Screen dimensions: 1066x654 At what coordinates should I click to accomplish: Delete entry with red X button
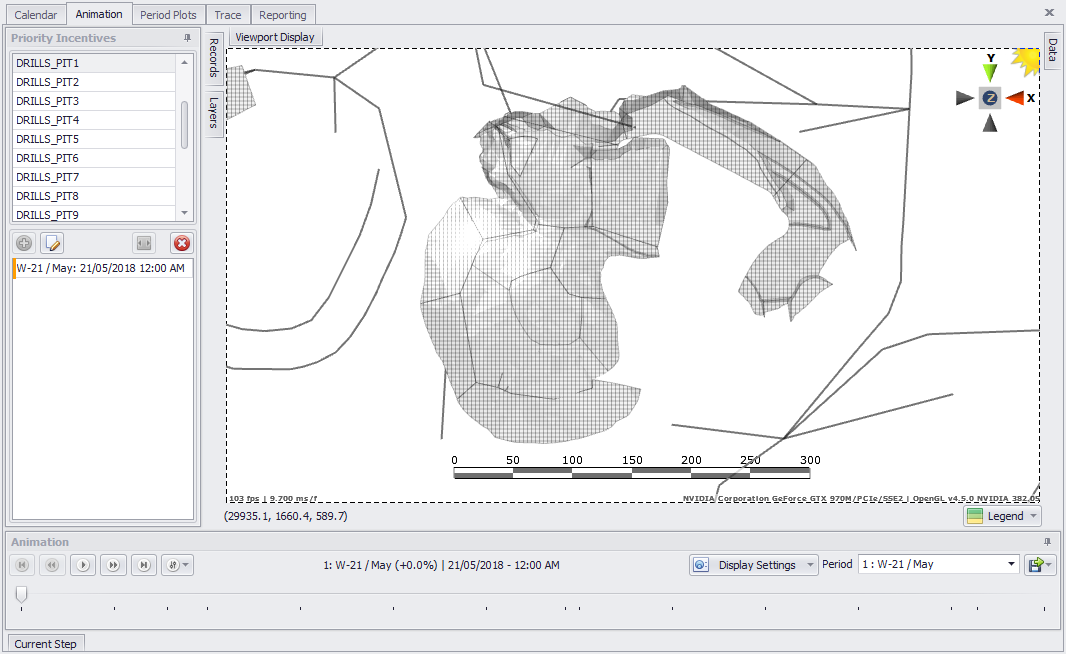(182, 243)
